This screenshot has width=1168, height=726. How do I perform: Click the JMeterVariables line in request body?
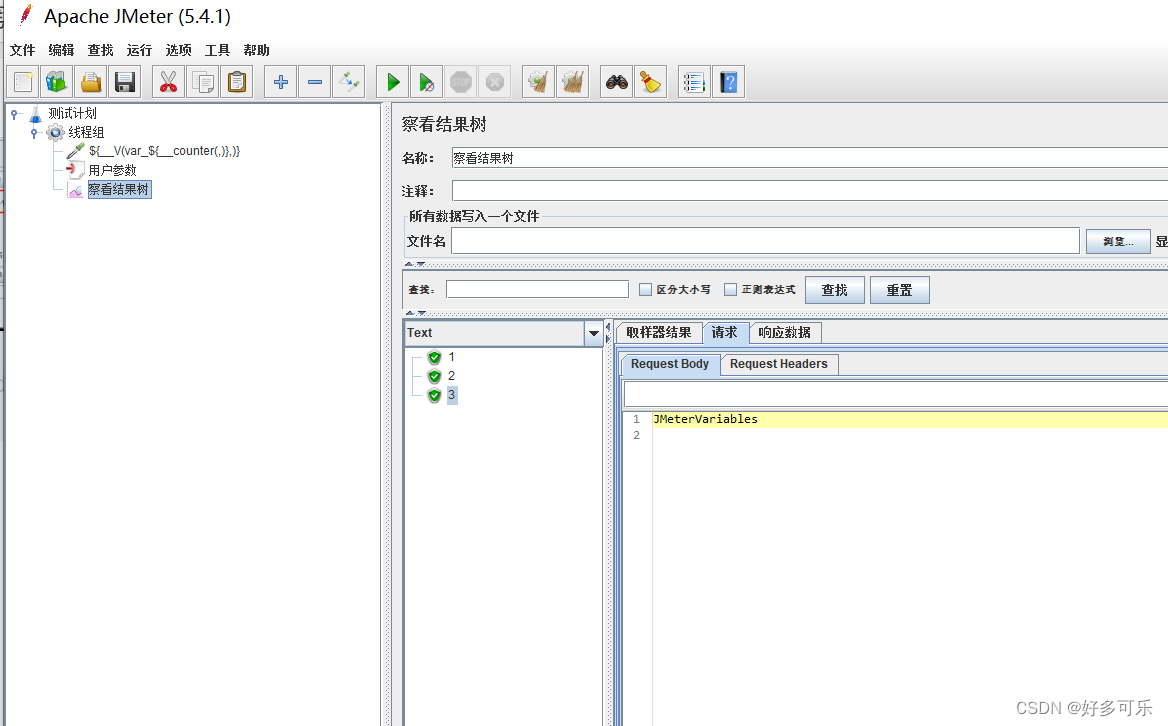pos(705,419)
